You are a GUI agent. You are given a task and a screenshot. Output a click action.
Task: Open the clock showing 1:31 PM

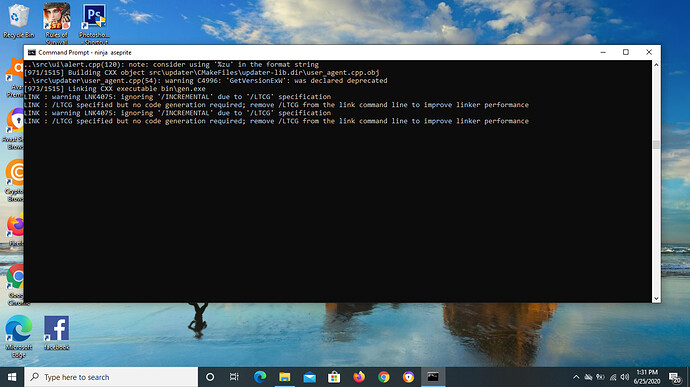coord(647,377)
